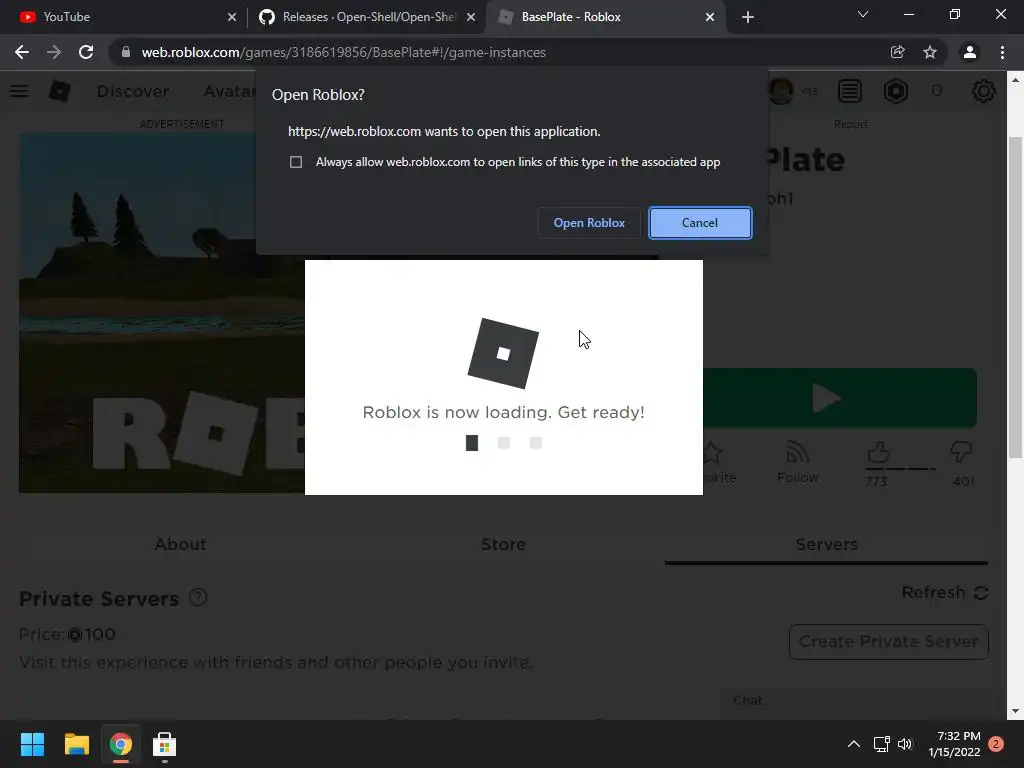Switch to the YouTube tab
The image size is (1024, 768).
(x=124, y=17)
